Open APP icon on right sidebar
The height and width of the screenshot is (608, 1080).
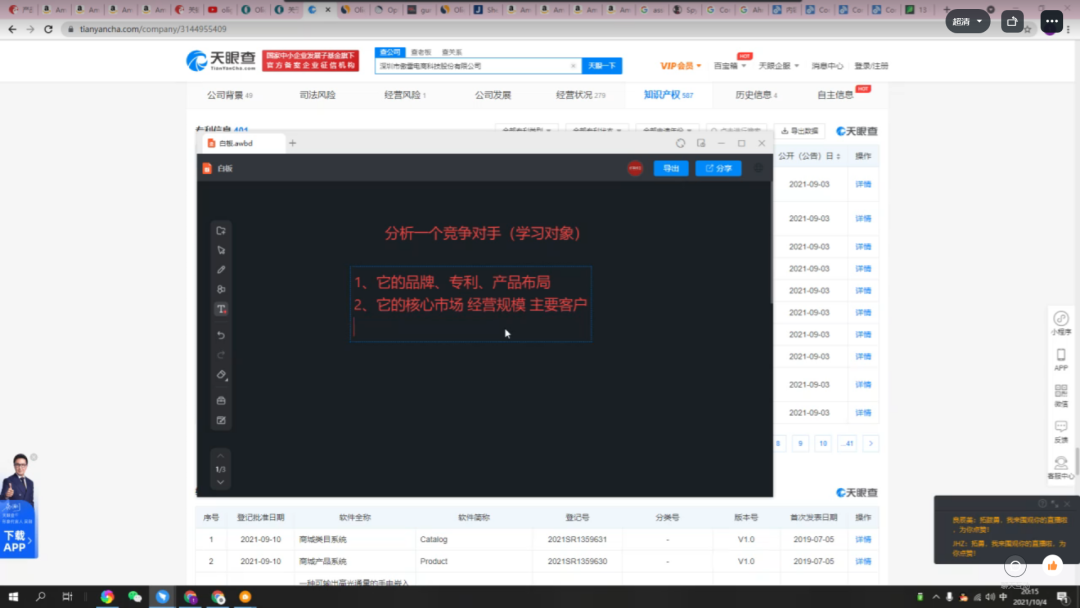[1061, 359]
